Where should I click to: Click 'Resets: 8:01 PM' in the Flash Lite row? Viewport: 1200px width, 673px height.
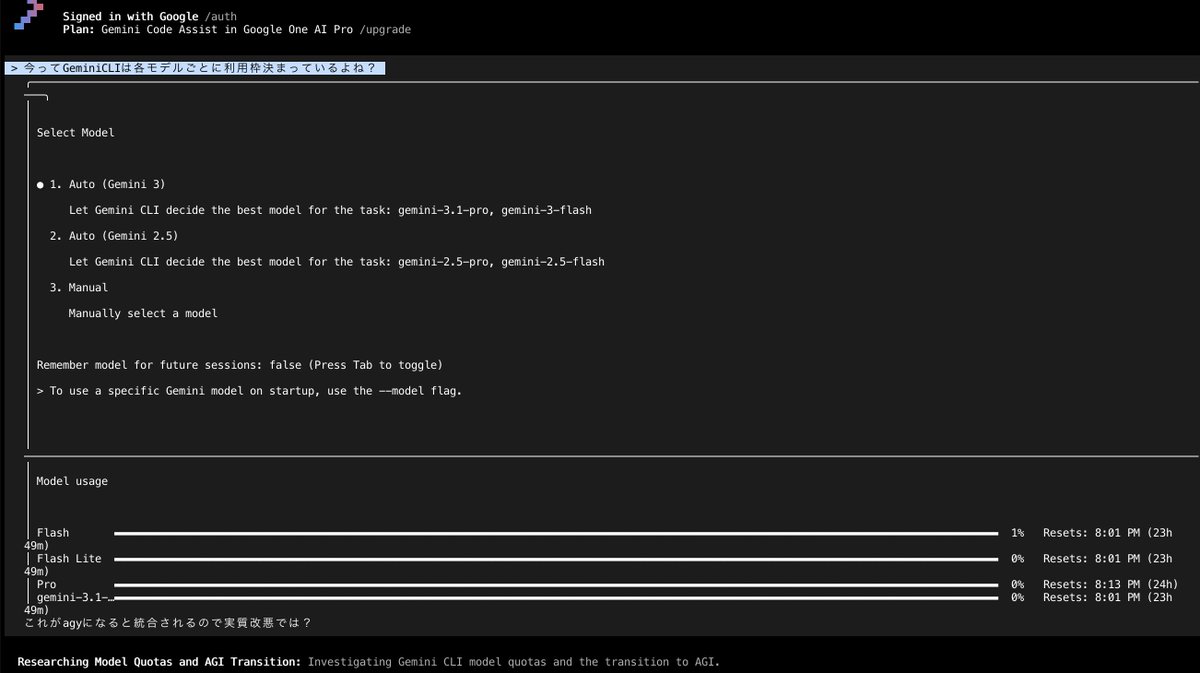pos(1090,559)
